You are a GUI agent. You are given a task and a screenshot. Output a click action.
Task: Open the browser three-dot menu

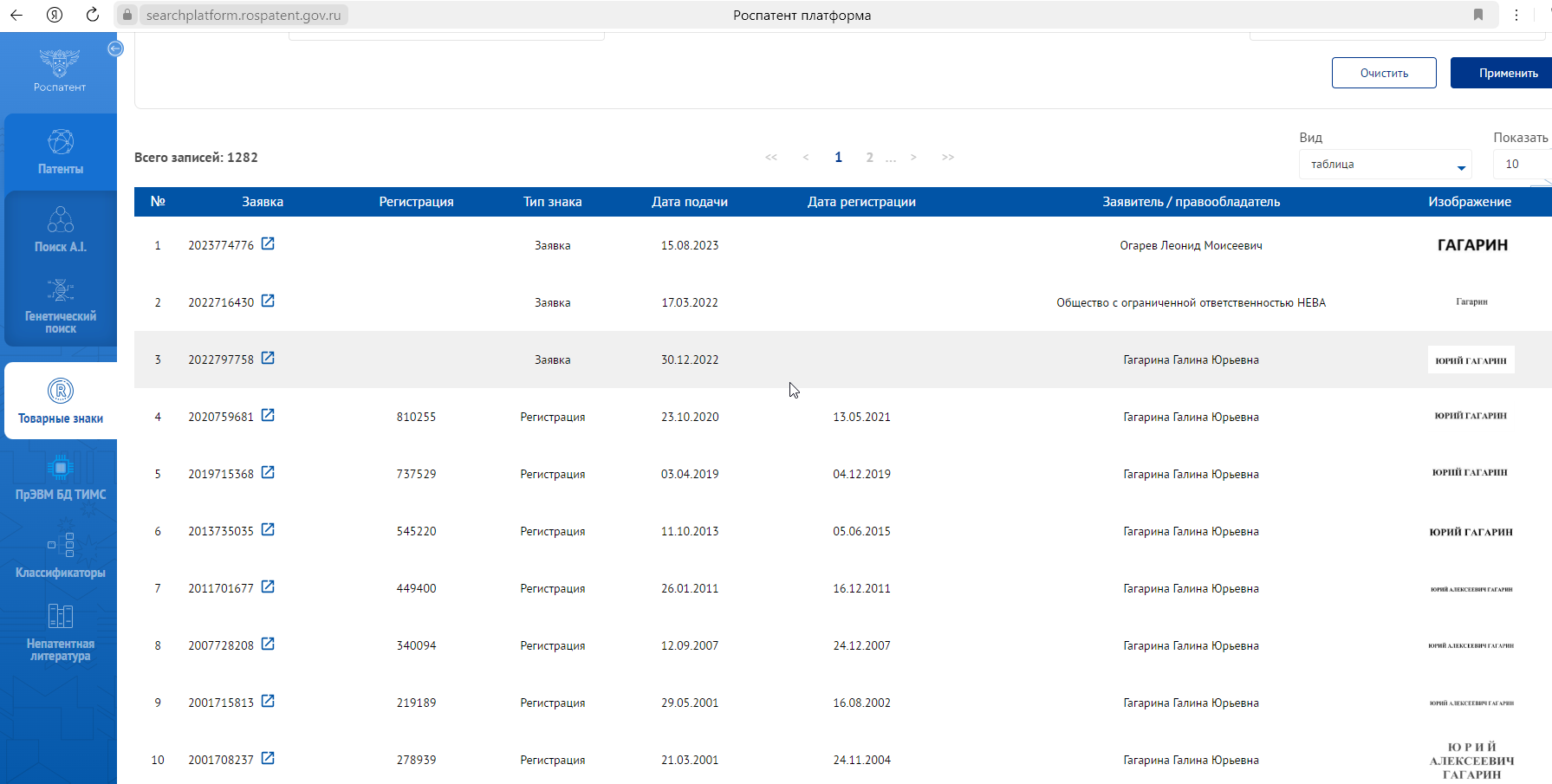[1516, 15]
